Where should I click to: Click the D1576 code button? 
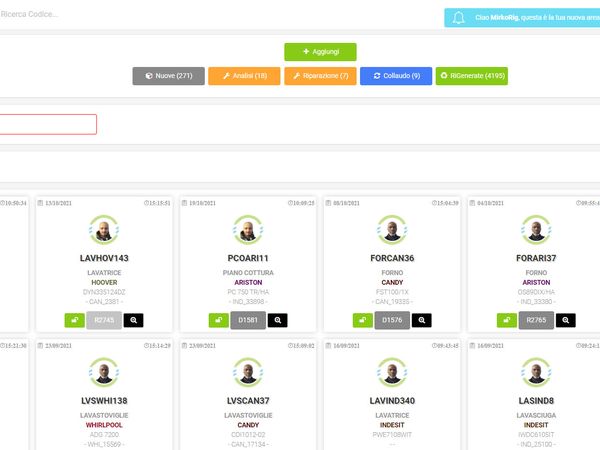392,320
